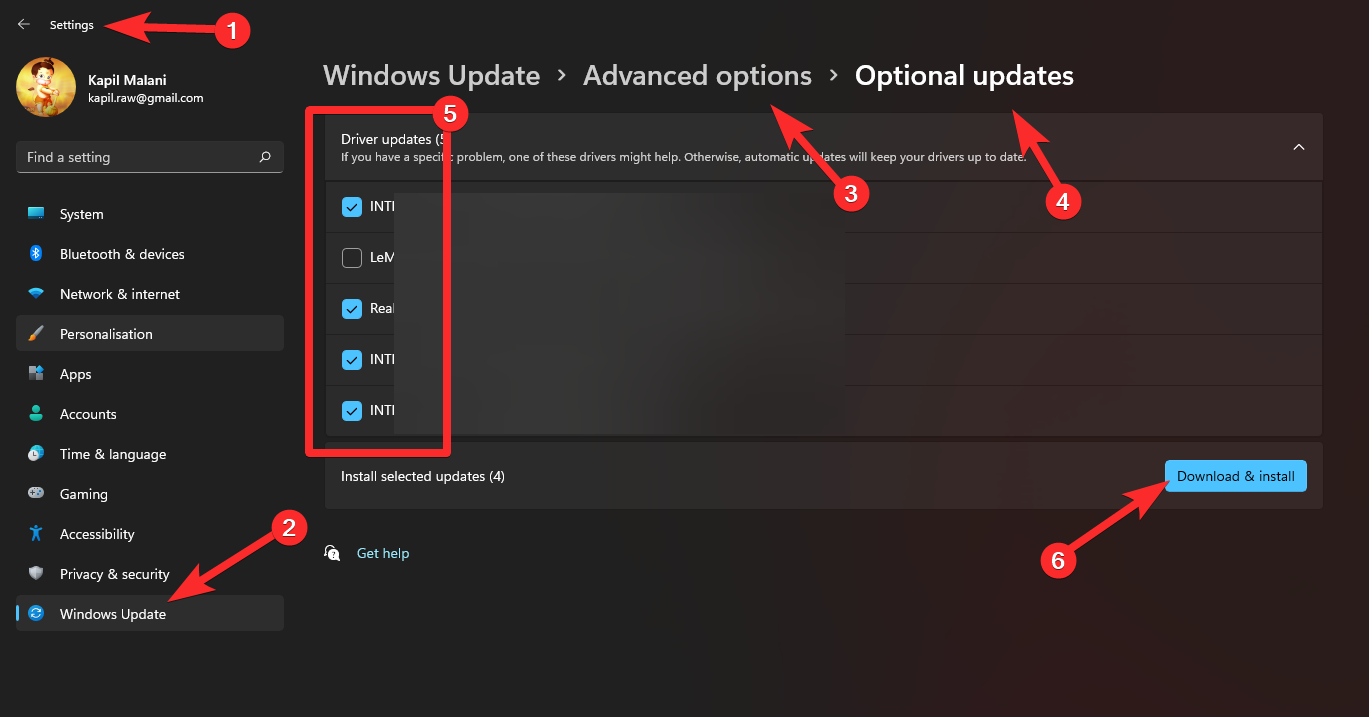Click the Download & install button
1369x717 pixels.
[x=1236, y=476]
